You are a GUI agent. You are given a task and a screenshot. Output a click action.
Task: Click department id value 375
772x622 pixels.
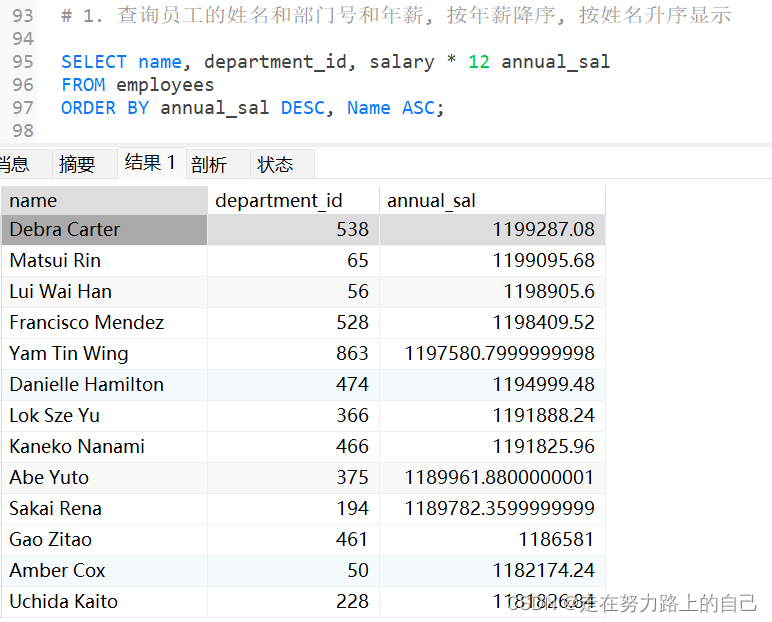click(x=293, y=478)
